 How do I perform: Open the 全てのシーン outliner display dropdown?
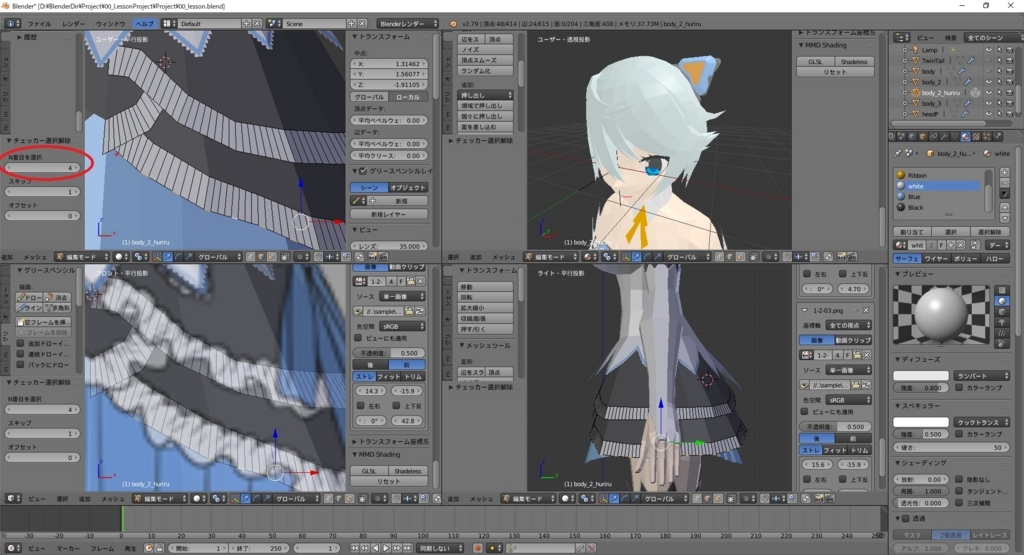[x=993, y=38]
